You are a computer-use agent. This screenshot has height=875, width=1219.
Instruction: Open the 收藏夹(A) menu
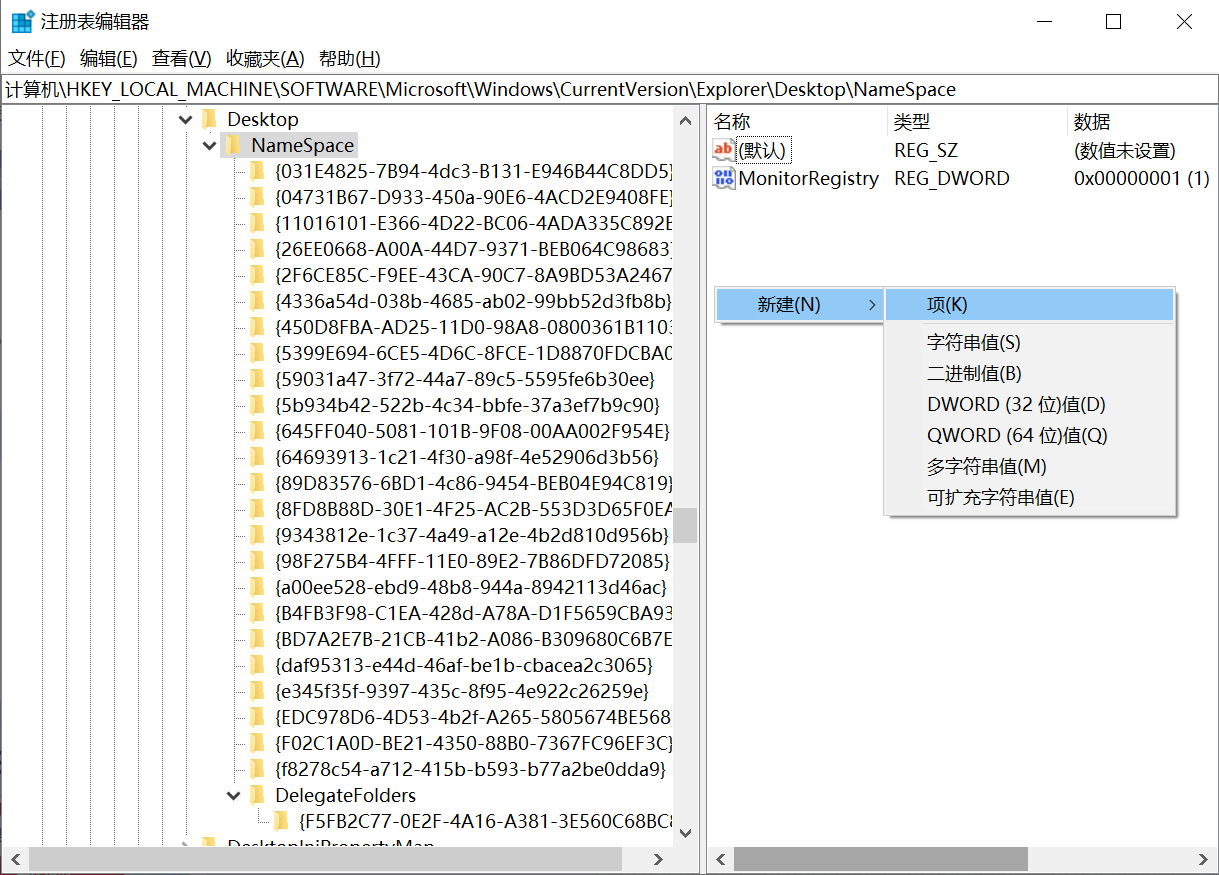tap(265, 59)
